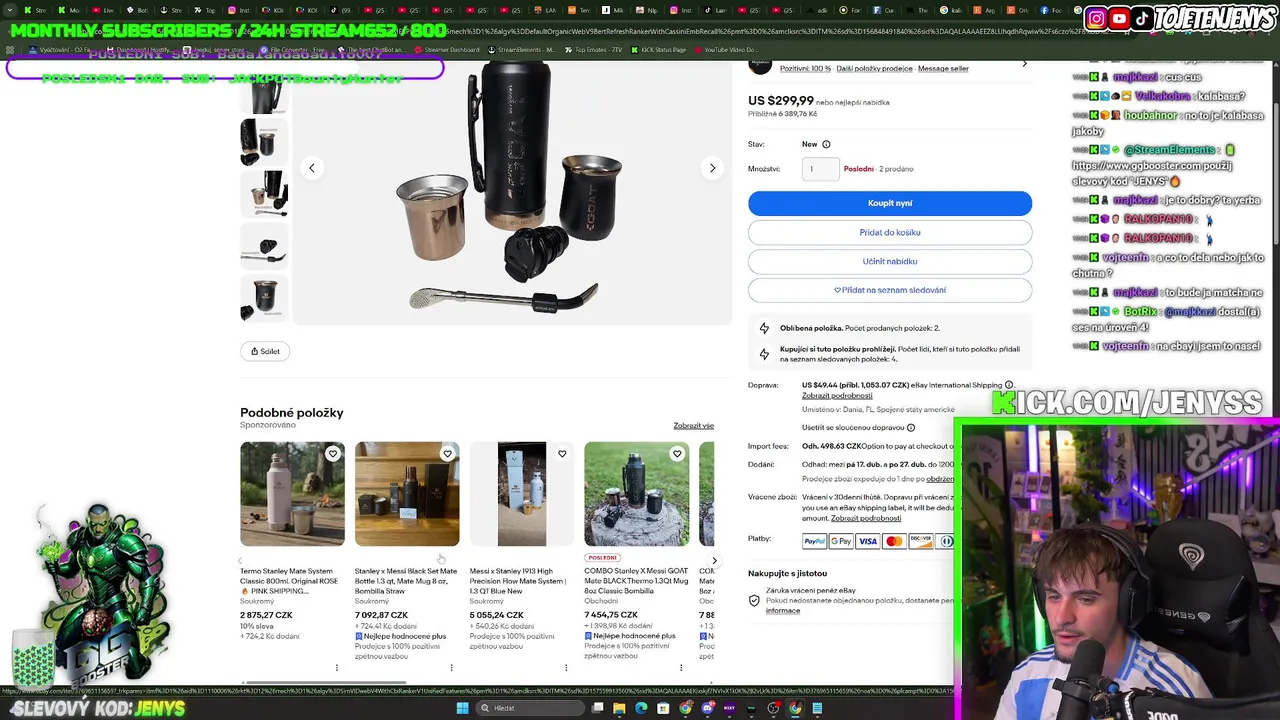Open Zobrazit podrobnosti link under shipping

tap(837, 395)
